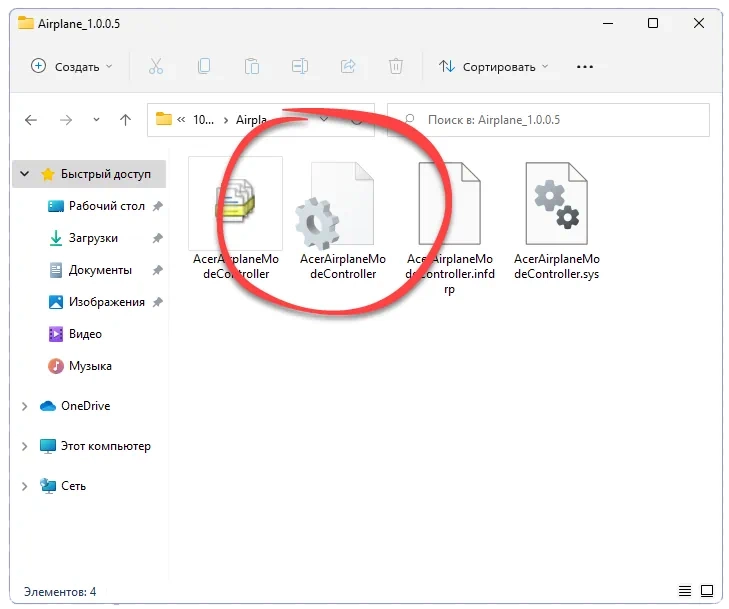Select the AcerAirplaneModeController.sys file
This screenshot has width=729, height=609.
click(557, 220)
